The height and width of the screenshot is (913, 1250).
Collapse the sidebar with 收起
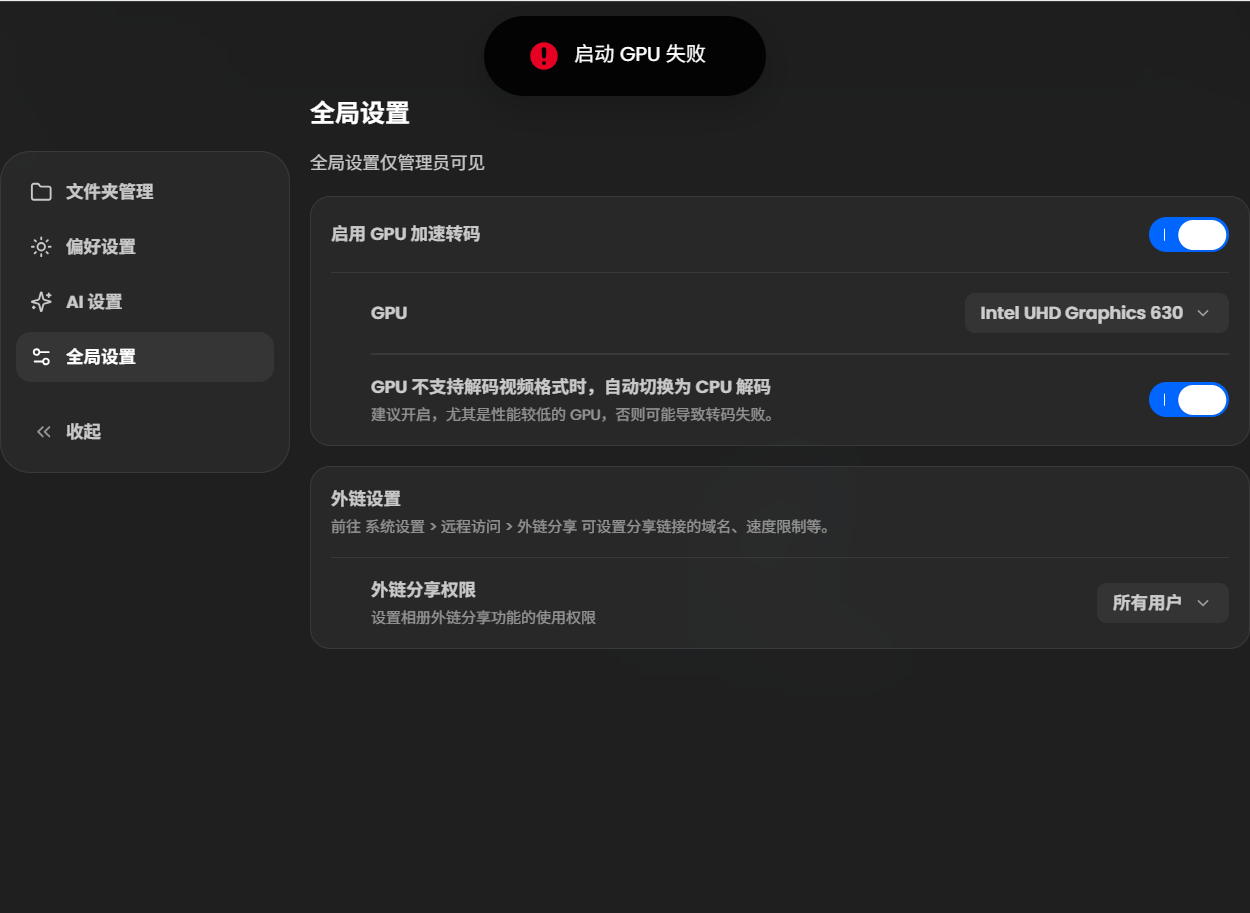pyautogui.click(x=145, y=432)
